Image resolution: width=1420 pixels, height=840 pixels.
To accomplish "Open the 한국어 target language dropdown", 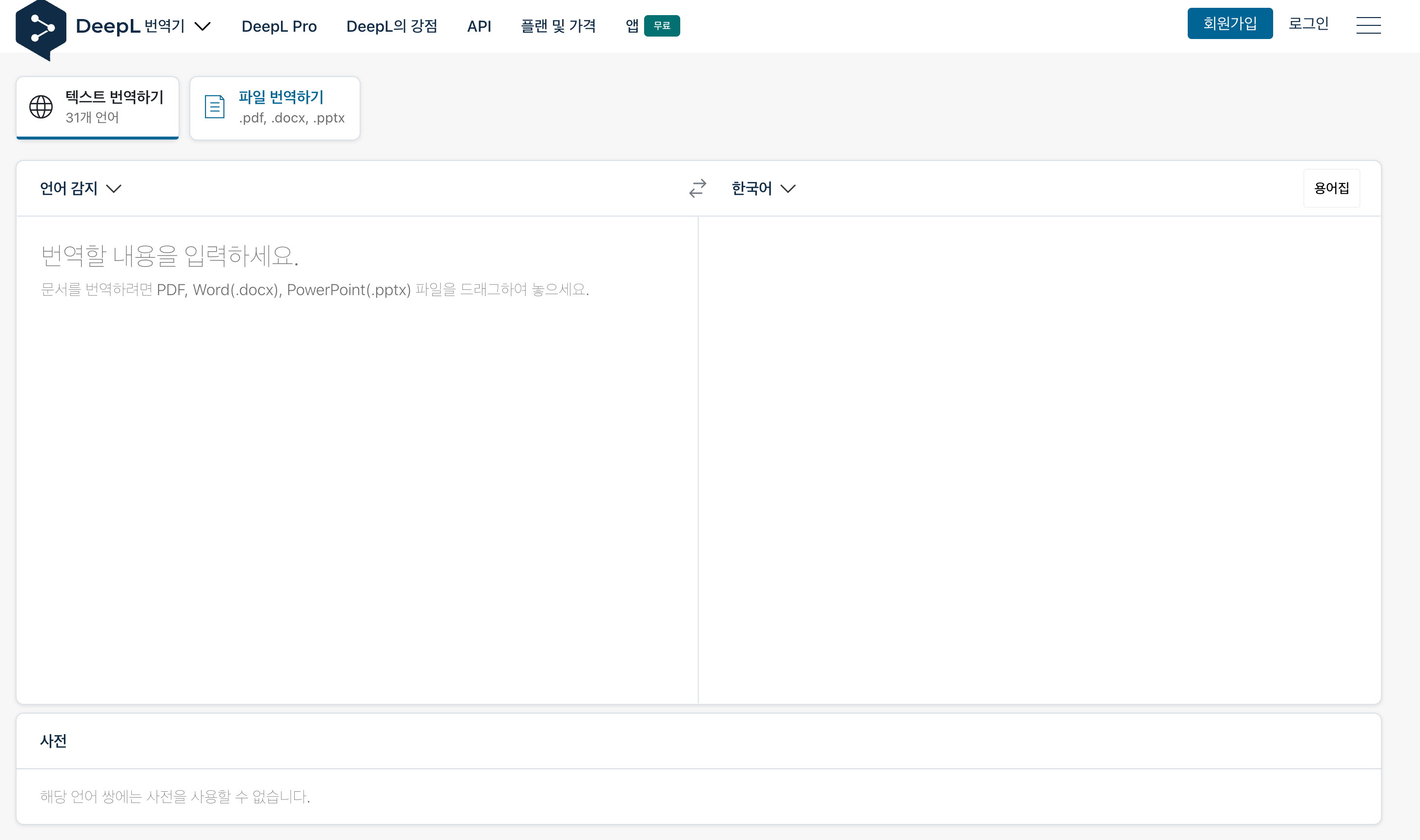I will [763, 188].
